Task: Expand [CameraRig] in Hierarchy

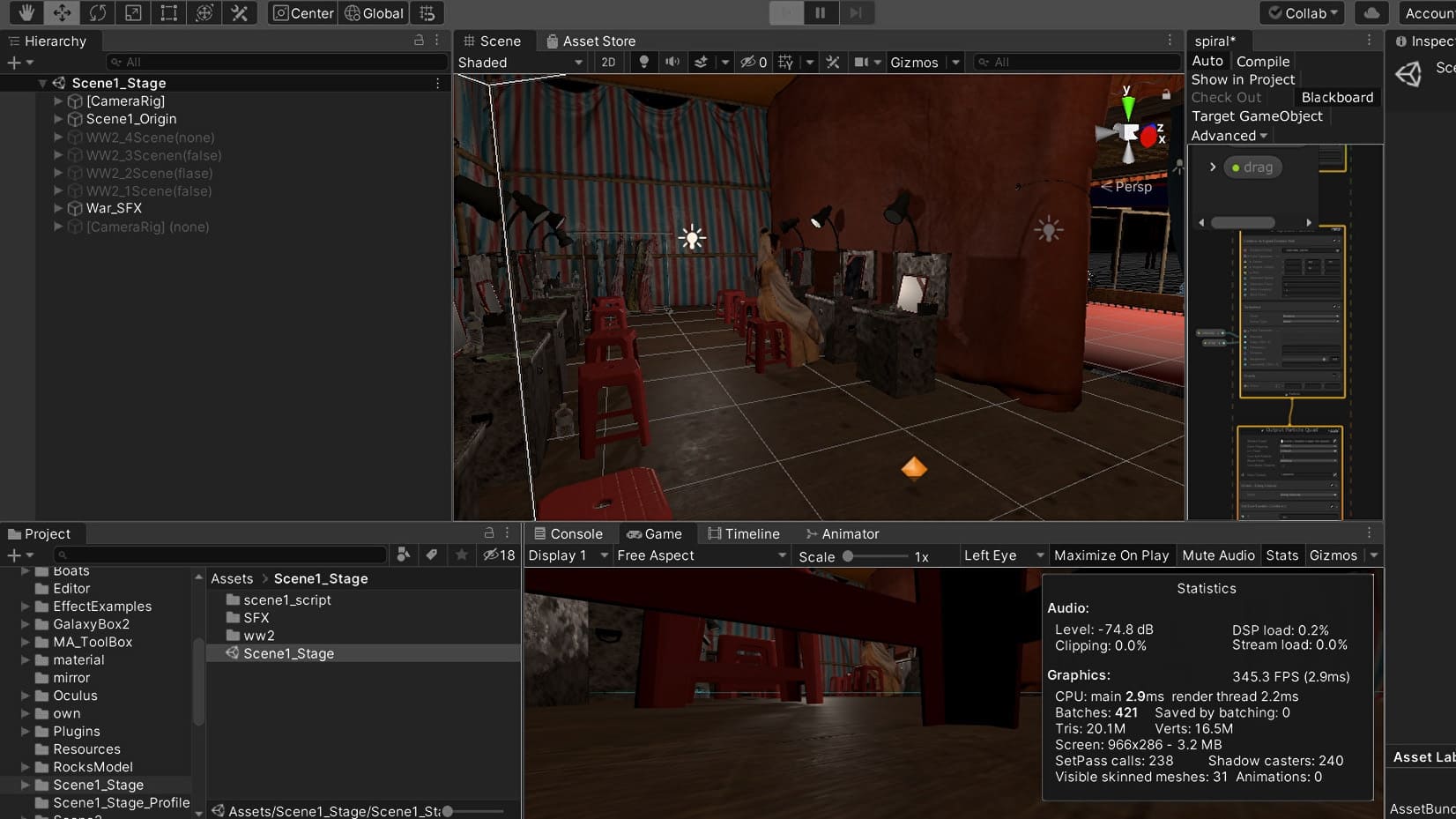Action: [58, 101]
